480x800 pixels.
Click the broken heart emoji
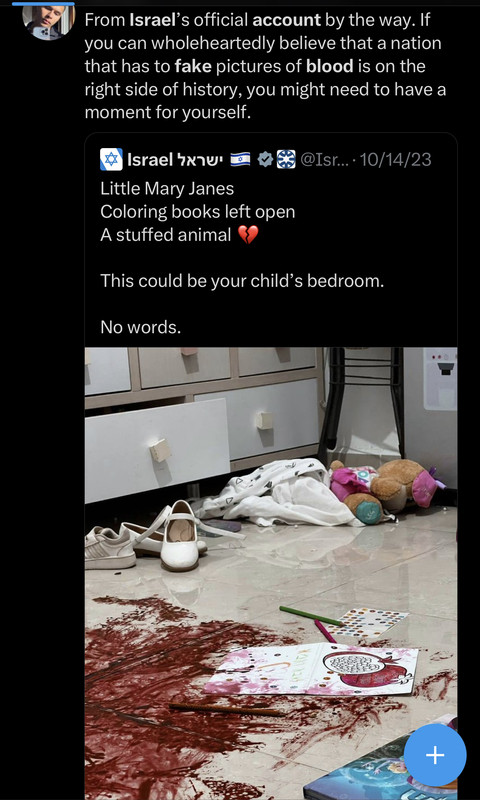(248, 235)
